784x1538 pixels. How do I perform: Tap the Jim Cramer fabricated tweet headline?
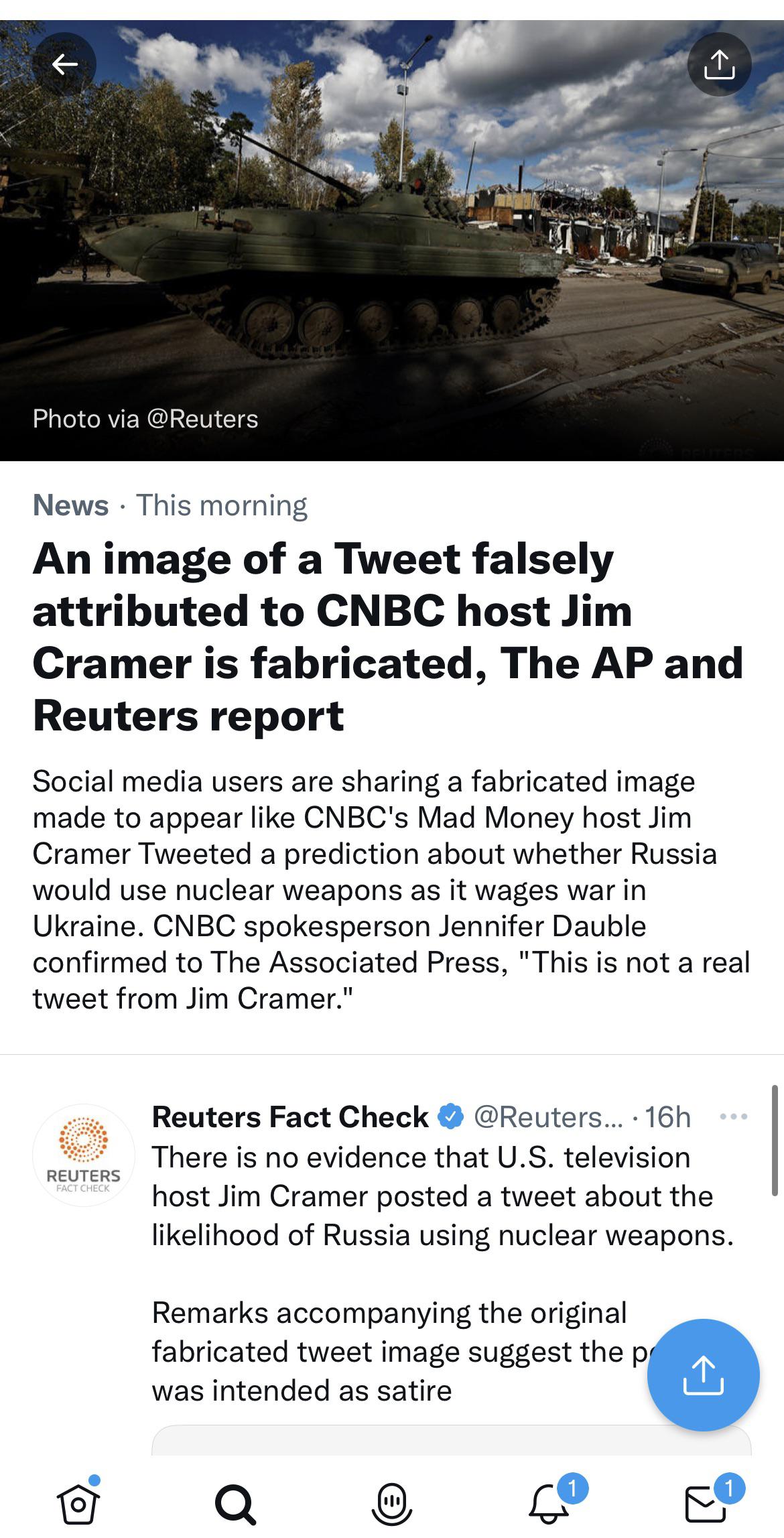(387, 637)
